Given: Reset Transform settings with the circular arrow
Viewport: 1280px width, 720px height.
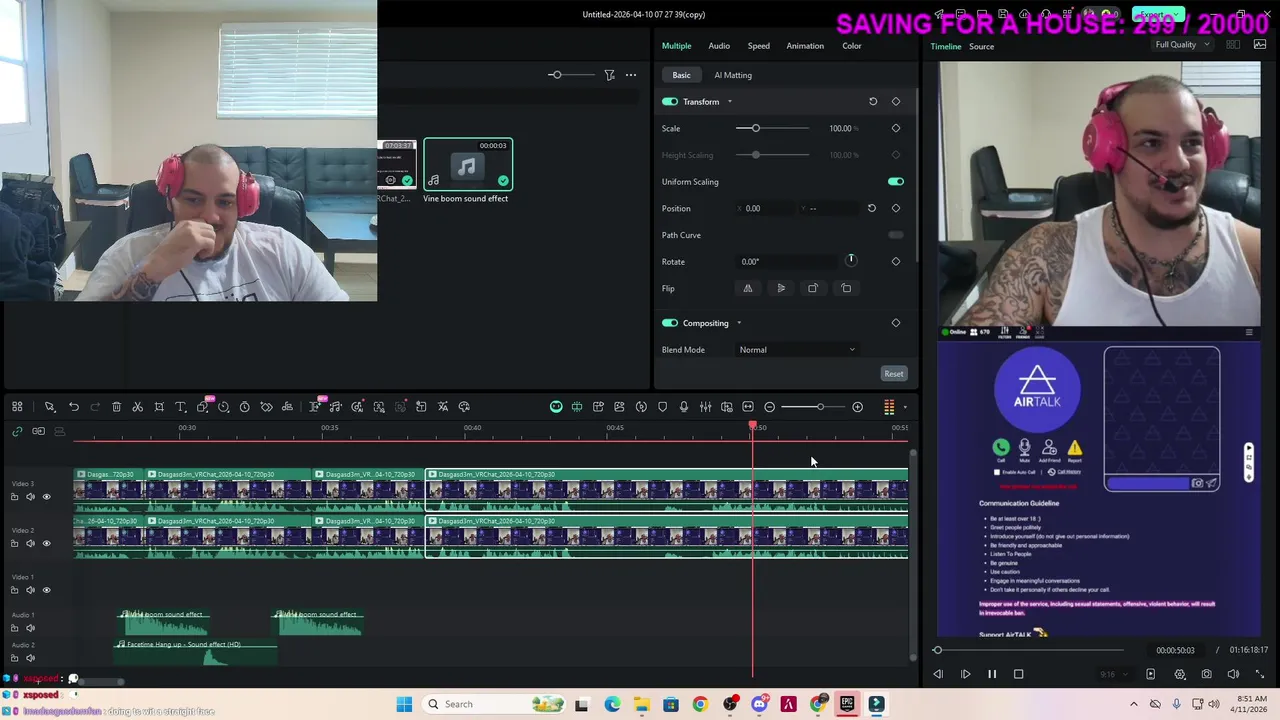Looking at the screenshot, I should [873, 102].
